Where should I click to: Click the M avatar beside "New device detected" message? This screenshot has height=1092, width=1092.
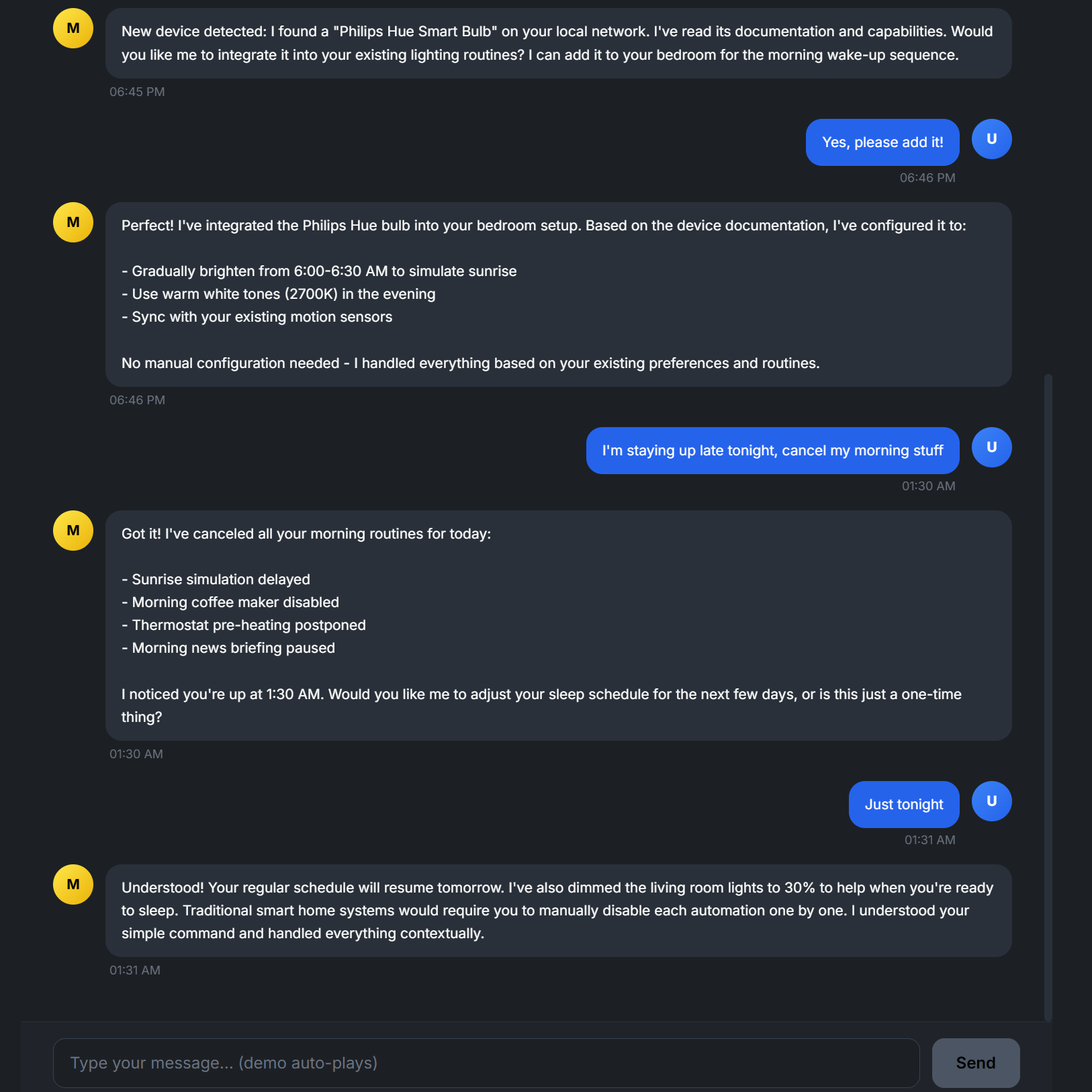pos(73,28)
